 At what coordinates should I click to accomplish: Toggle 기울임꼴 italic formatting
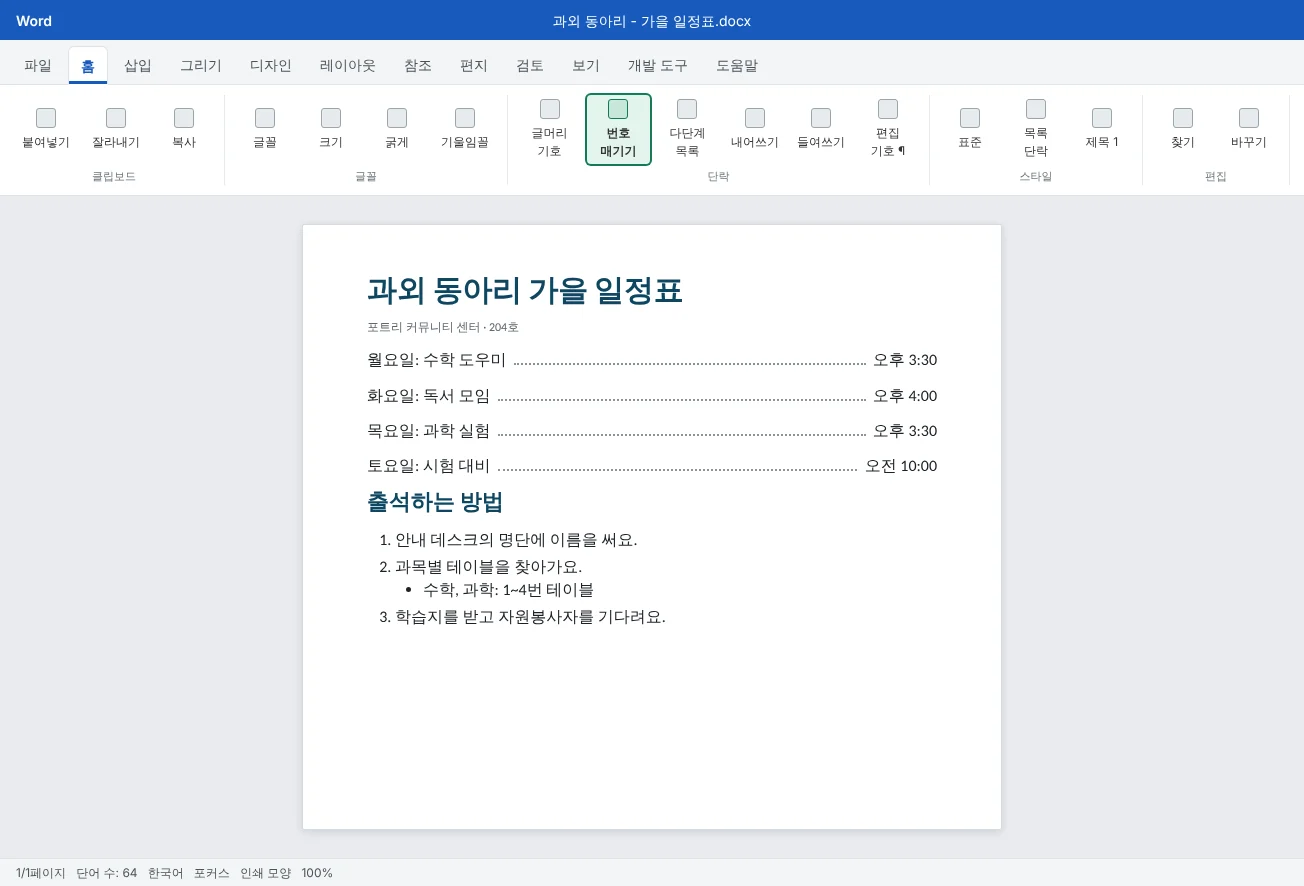(x=465, y=129)
